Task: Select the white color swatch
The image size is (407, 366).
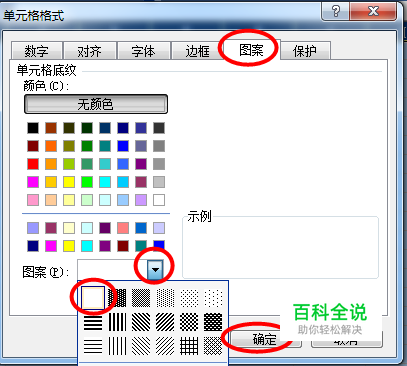Action: 159,200
